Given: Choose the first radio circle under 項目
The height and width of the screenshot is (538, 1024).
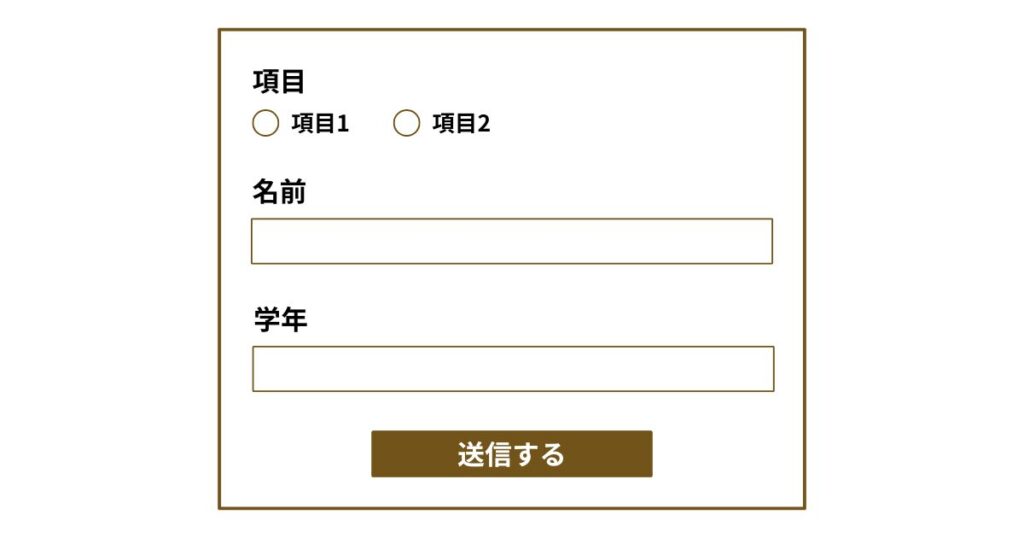Looking at the screenshot, I should [x=265, y=123].
